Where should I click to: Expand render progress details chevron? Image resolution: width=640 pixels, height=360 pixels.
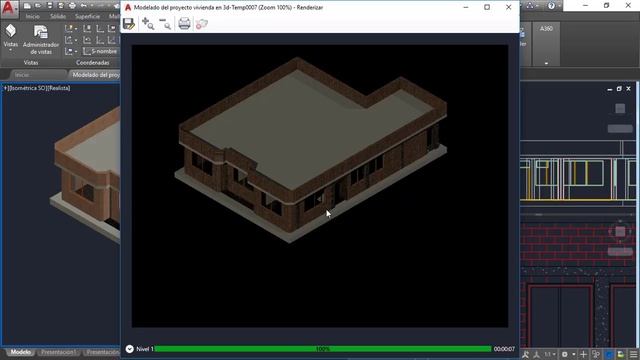tap(129, 349)
